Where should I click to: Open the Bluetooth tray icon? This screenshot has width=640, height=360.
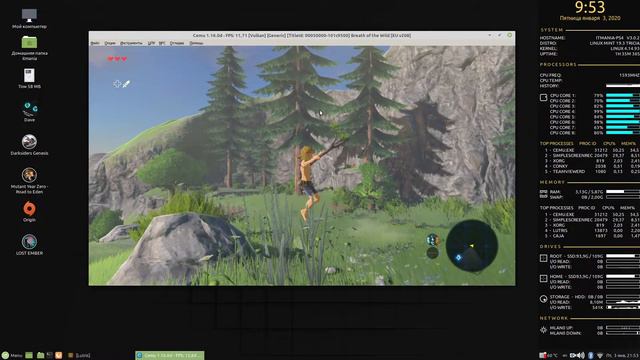pyautogui.click(x=591, y=356)
